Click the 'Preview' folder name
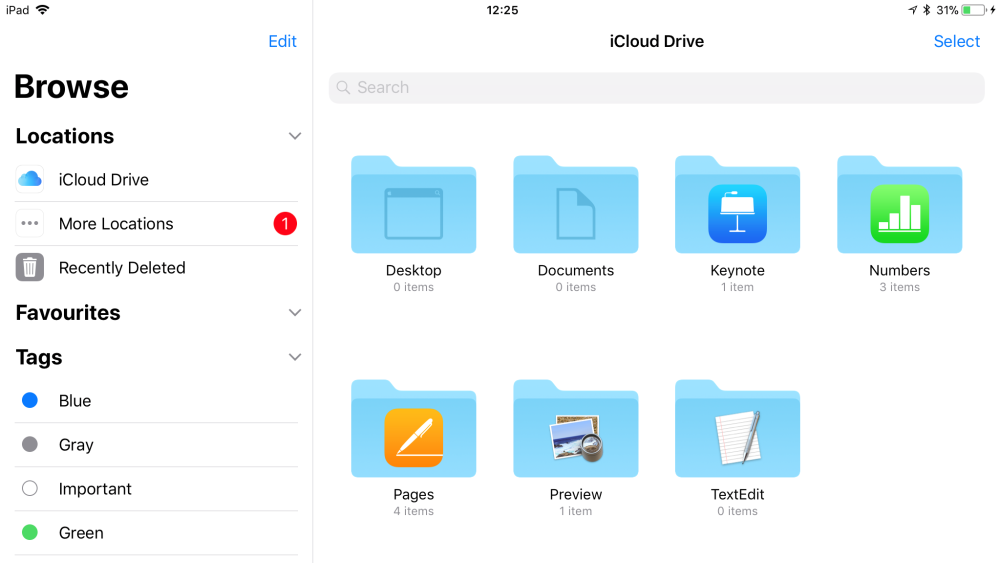 pyautogui.click(x=575, y=494)
